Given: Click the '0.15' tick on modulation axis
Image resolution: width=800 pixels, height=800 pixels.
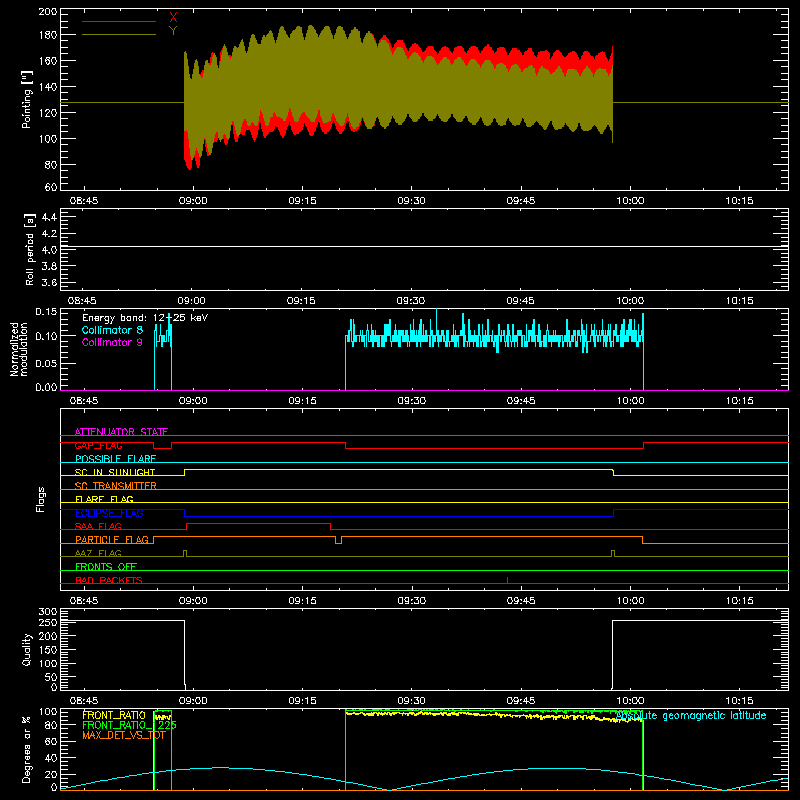Looking at the screenshot, I should click(x=46, y=311).
